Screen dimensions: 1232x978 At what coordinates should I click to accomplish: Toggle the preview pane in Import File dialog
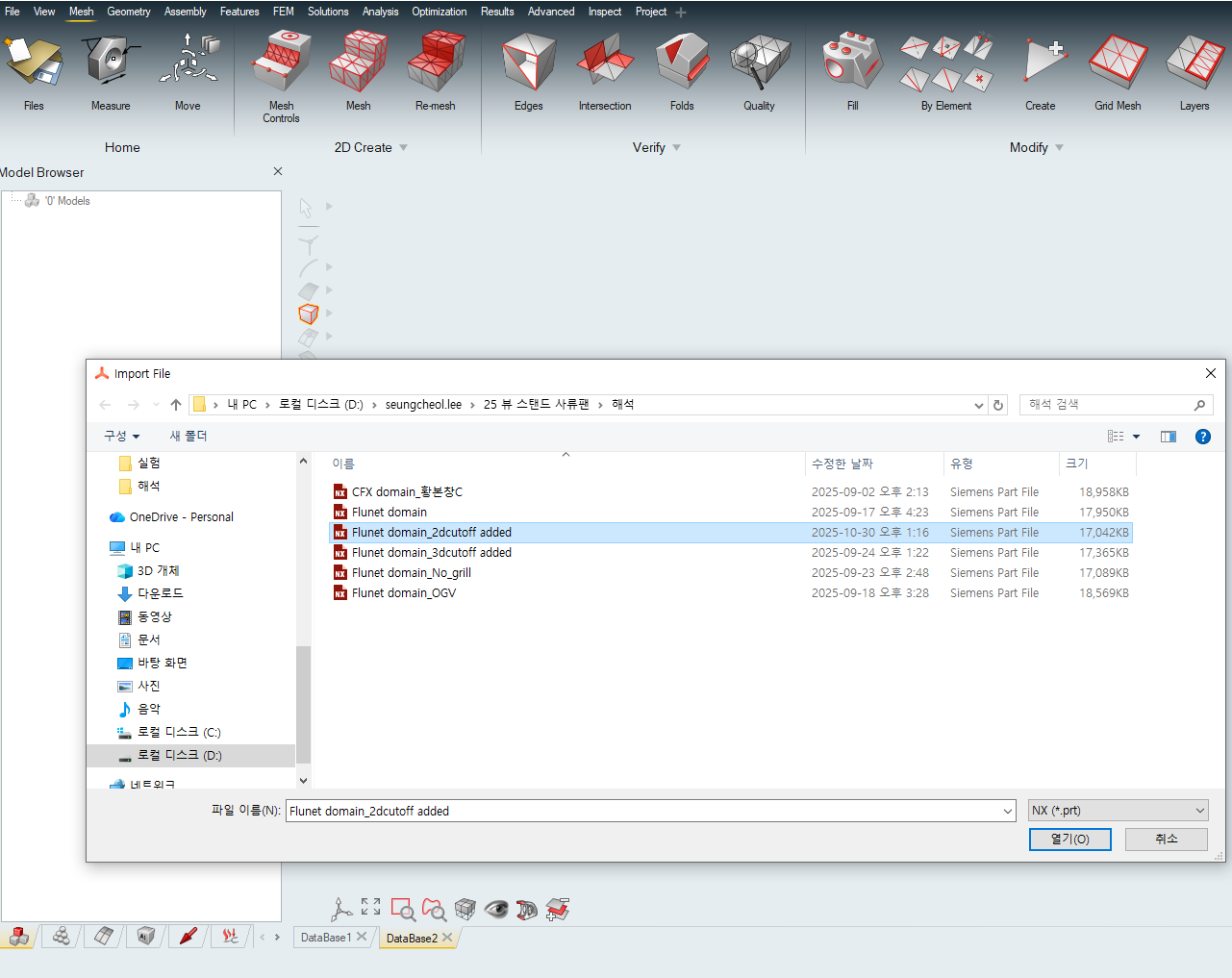click(1169, 437)
